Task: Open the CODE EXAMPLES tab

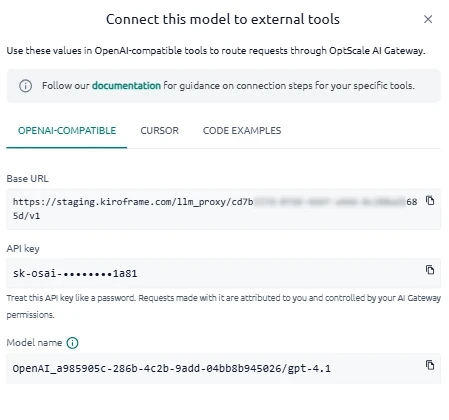Action: click(x=242, y=131)
